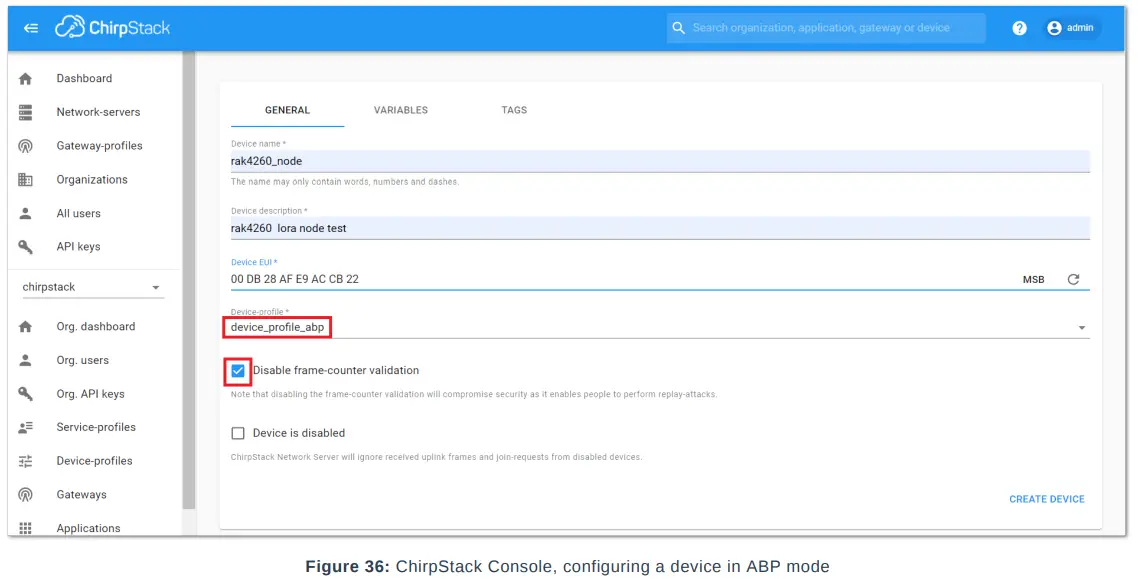Regenerate the Device EUI with refresh icon
This screenshot has height=579, width=1138.
(1074, 280)
